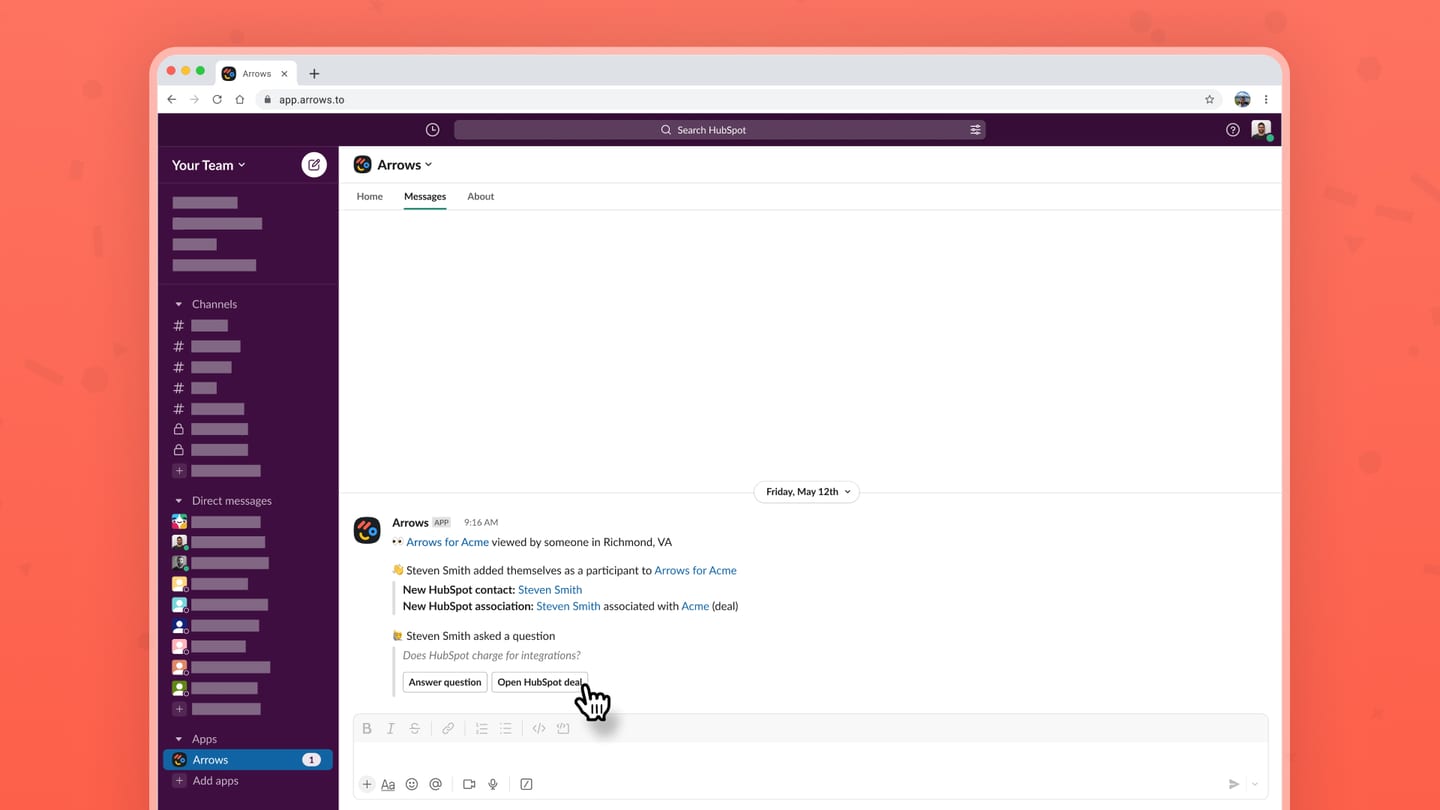Click the Search HubSpot field

click(x=720, y=130)
